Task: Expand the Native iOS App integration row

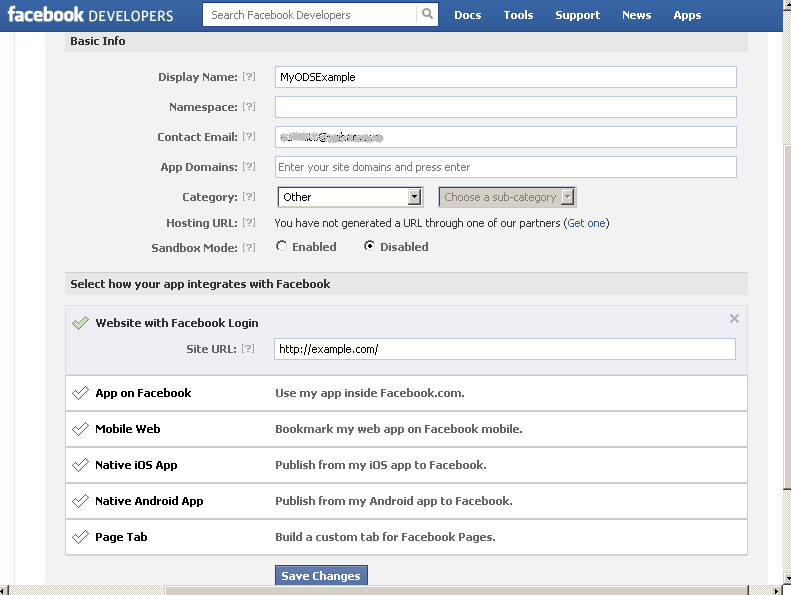Action: click(x=136, y=465)
